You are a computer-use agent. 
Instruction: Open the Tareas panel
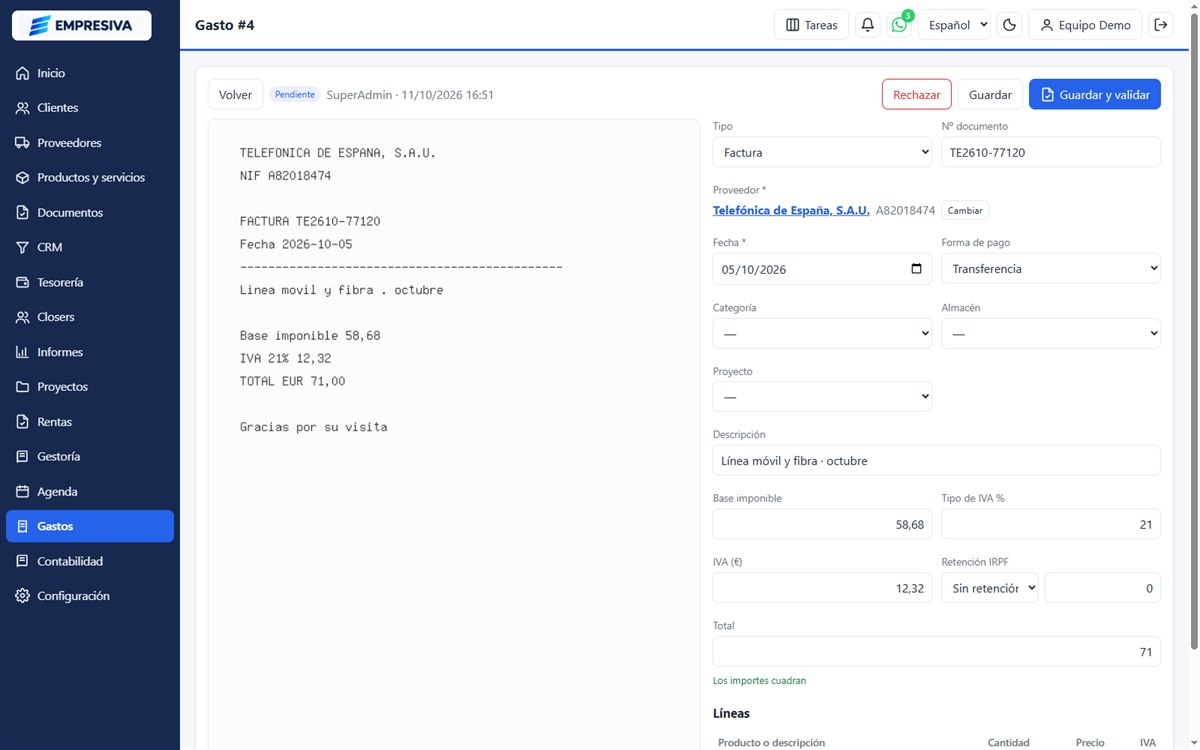coord(812,25)
